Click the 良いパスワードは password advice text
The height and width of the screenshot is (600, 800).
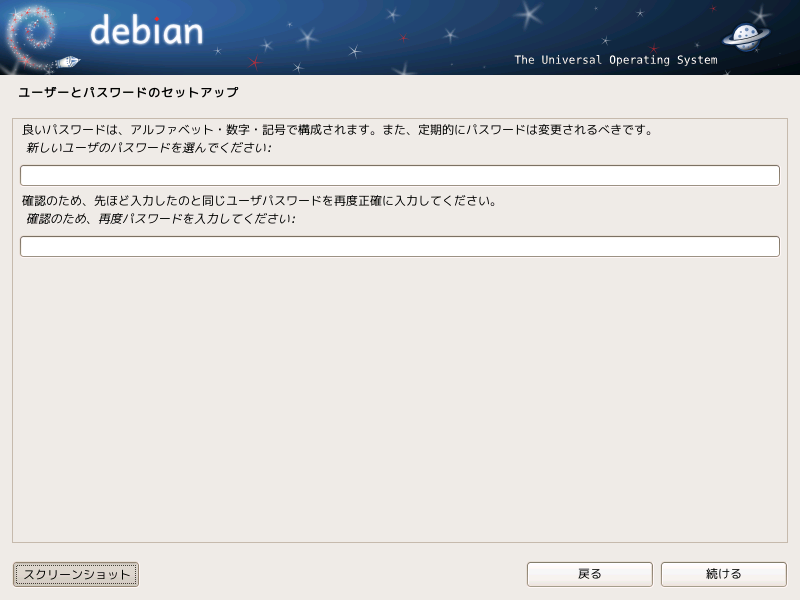tap(338, 130)
